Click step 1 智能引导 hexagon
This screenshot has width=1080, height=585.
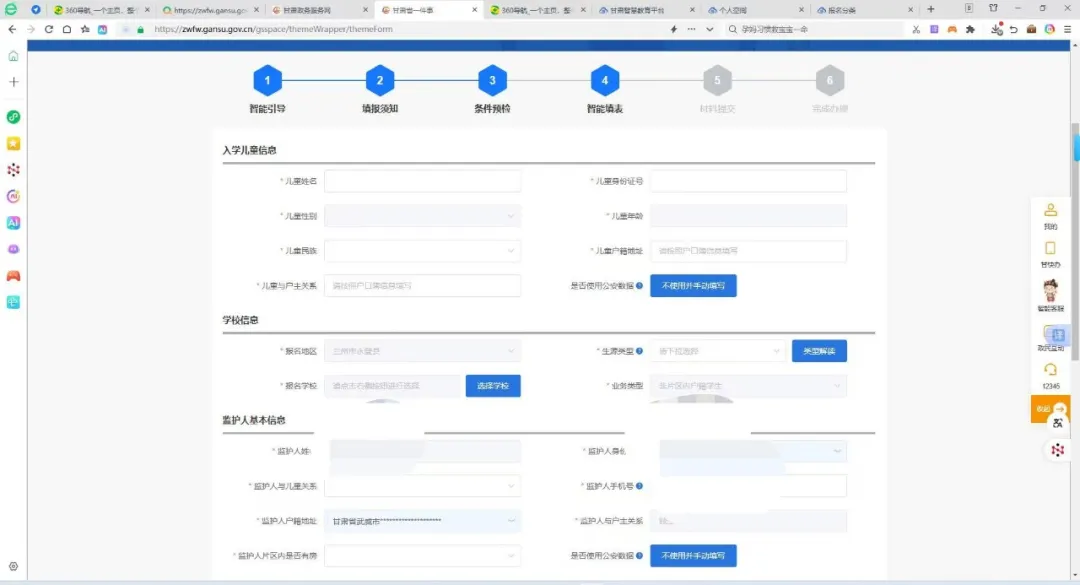(x=267, y=81)
